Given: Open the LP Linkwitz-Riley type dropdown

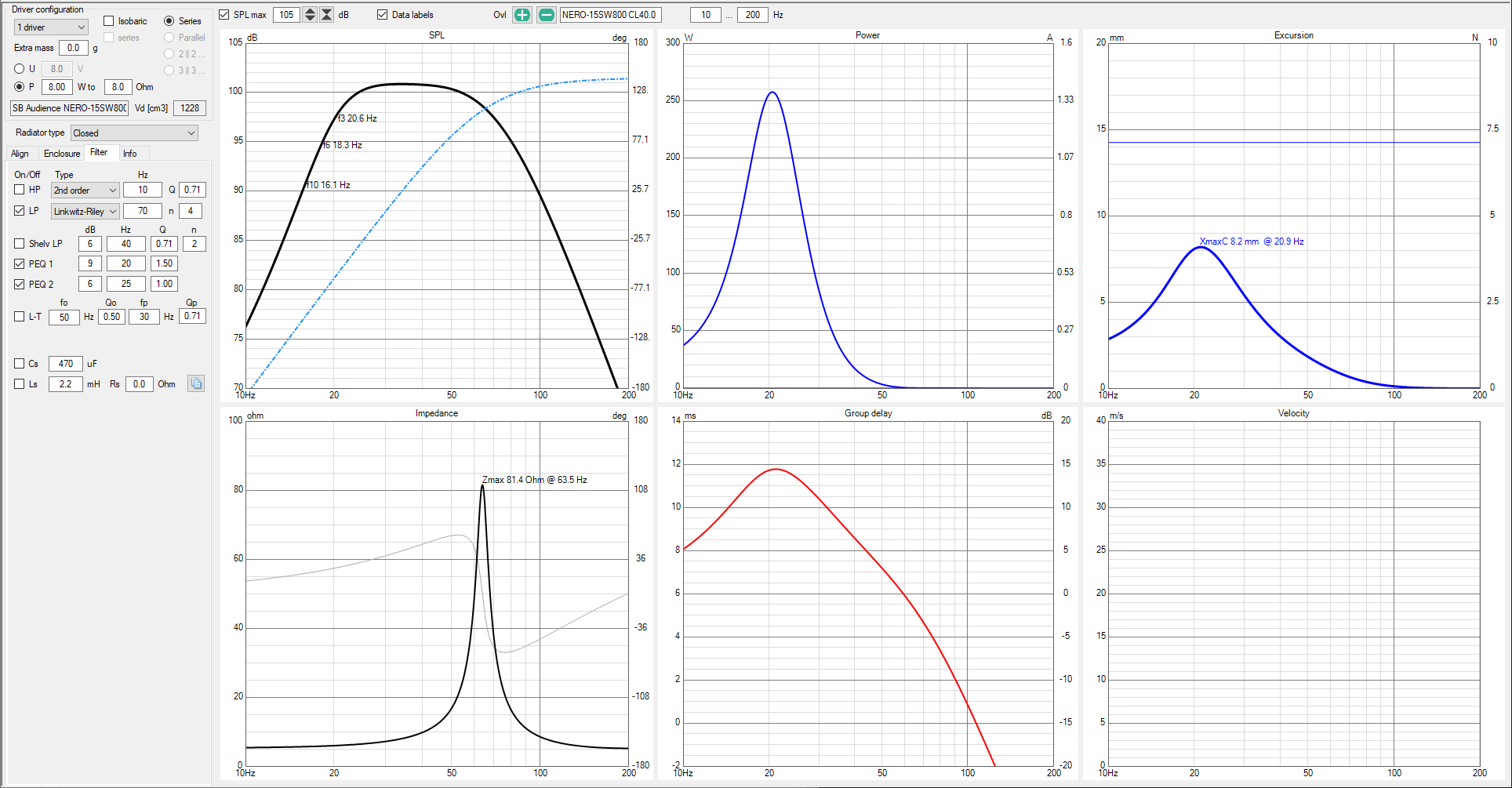Looking at the screenshot, I should [x=85, y=212].
